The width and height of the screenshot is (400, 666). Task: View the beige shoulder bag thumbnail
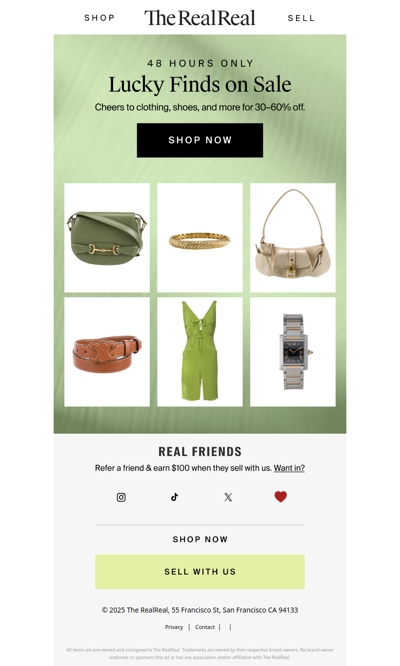point(293,238)
